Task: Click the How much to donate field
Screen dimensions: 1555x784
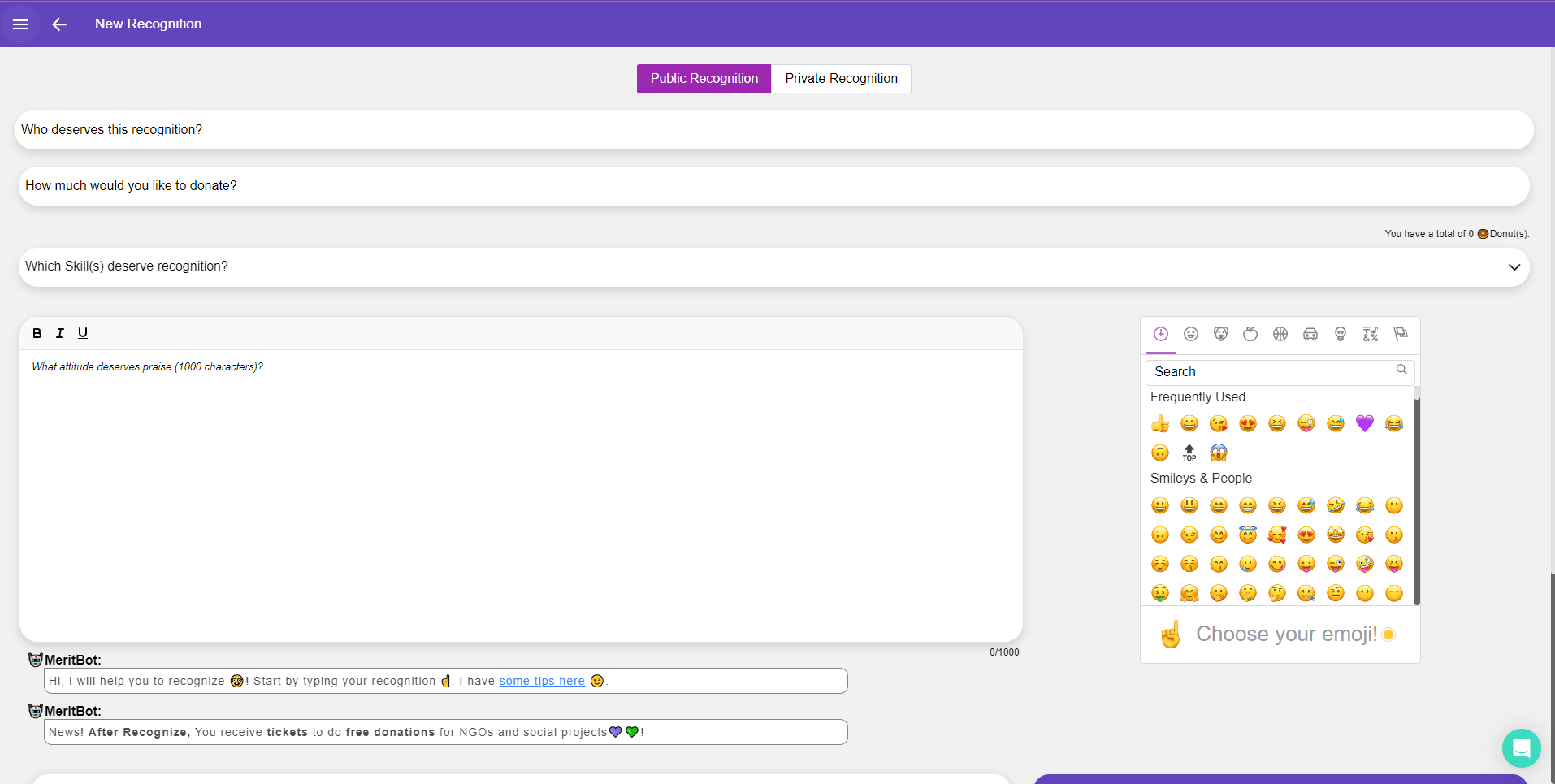Action: pyautogui.click(x=774, y=186)
